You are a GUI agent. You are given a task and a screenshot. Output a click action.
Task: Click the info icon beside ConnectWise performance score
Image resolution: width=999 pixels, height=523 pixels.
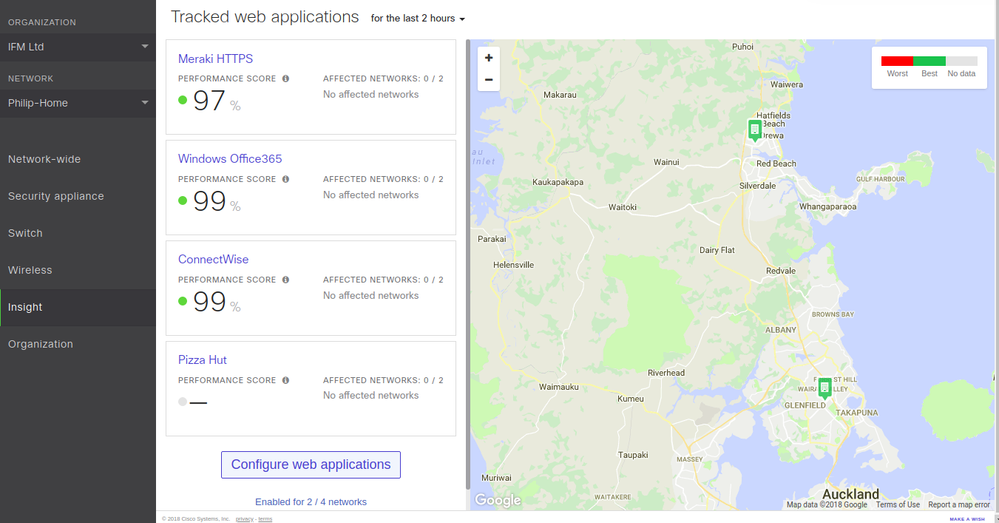point(285,280)
